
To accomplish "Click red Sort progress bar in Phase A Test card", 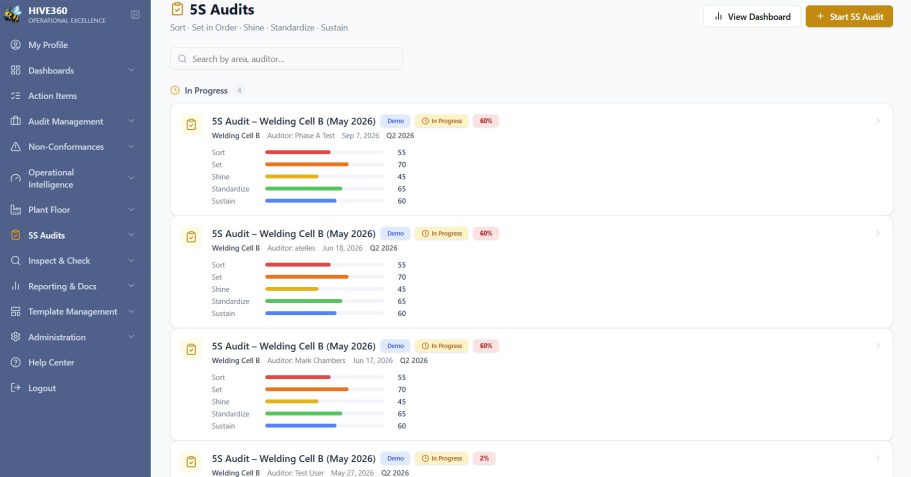I will 298,152.
